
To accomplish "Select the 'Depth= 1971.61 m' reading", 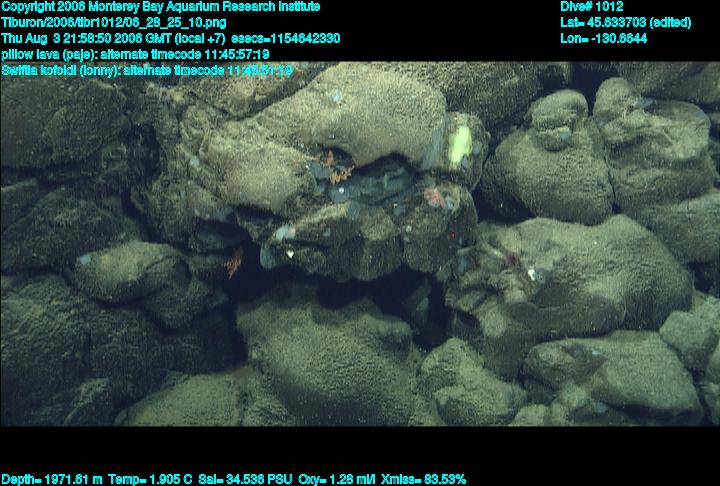I will coord(51,480).
